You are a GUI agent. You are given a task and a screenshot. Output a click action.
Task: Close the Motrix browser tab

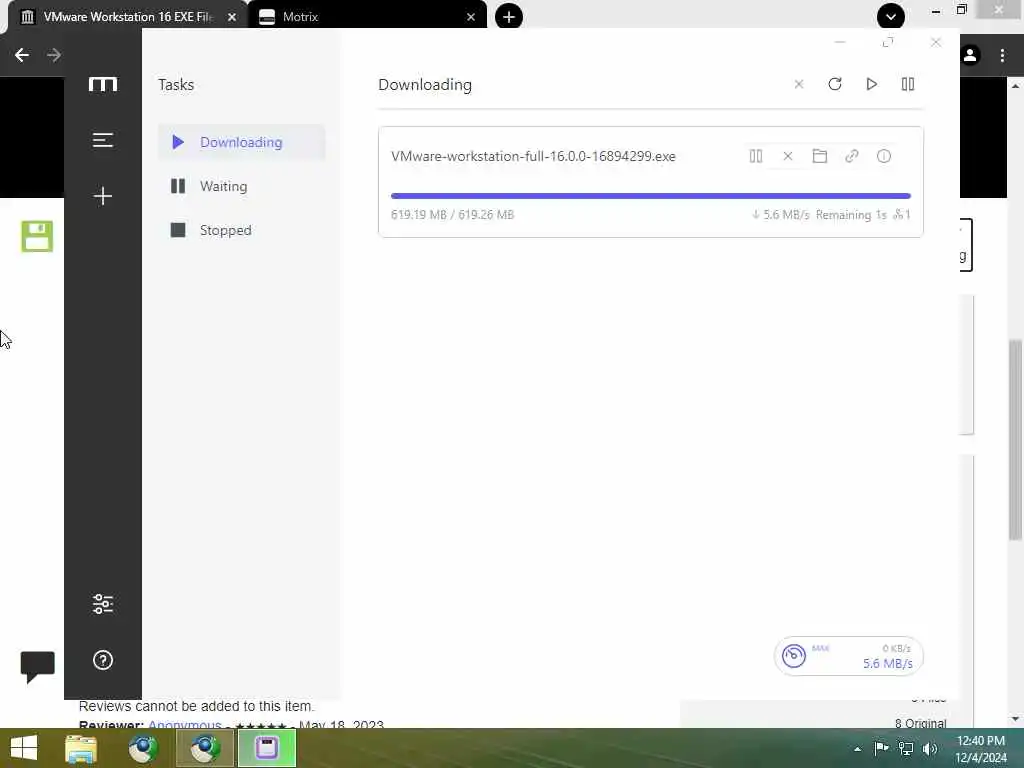[471, 17]
